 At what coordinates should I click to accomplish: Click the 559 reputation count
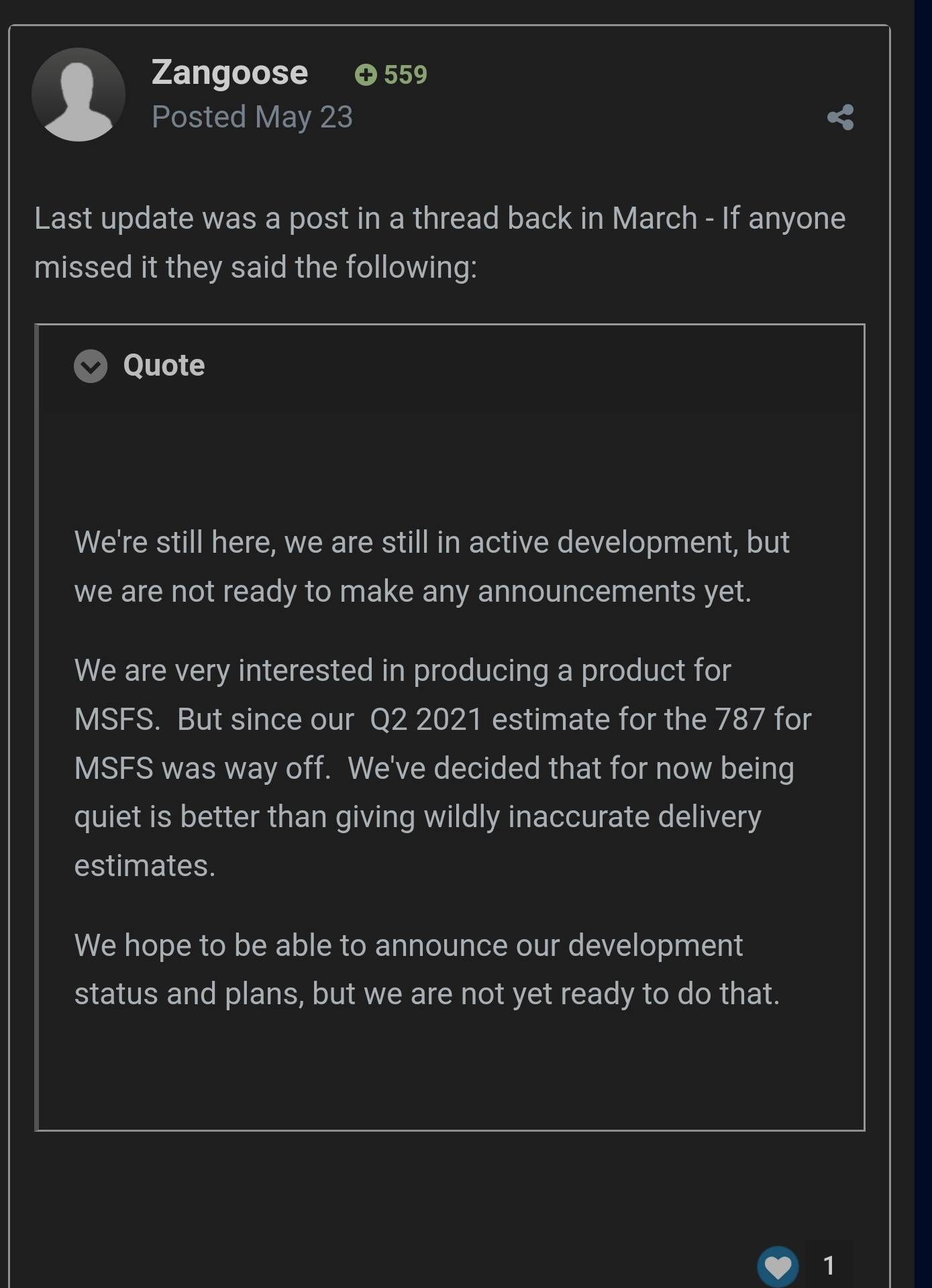click(x=405, y=74)
